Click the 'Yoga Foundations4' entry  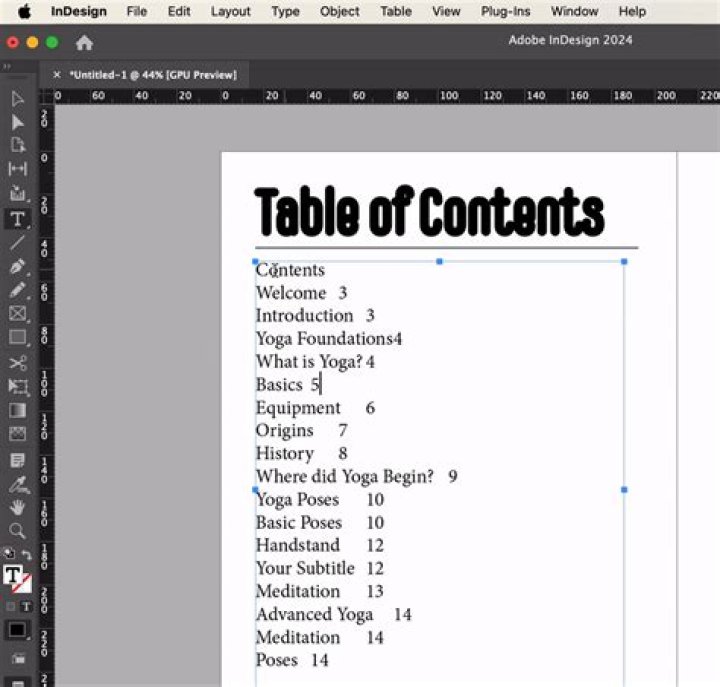(329, 339)
